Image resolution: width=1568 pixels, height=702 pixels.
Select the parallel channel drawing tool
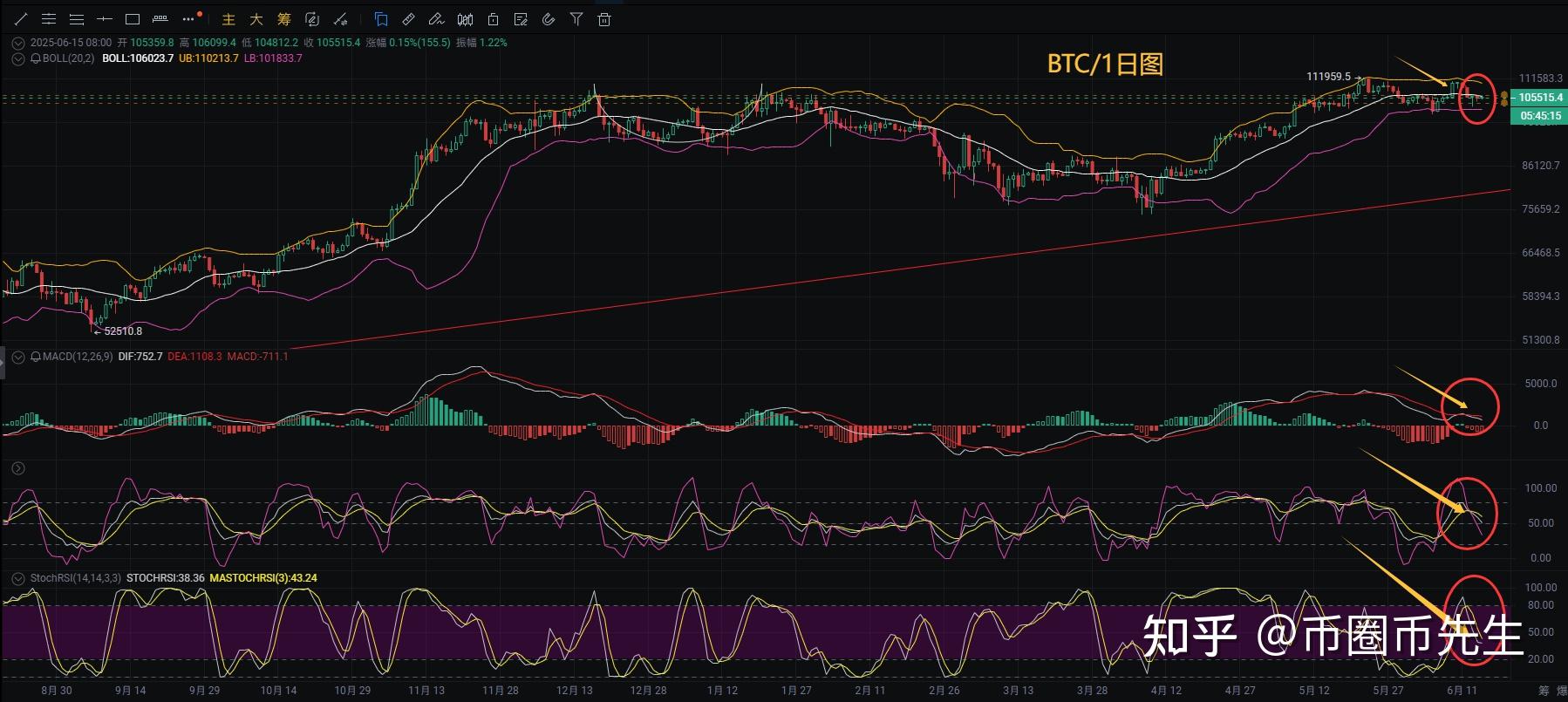(x=77, y=18)
